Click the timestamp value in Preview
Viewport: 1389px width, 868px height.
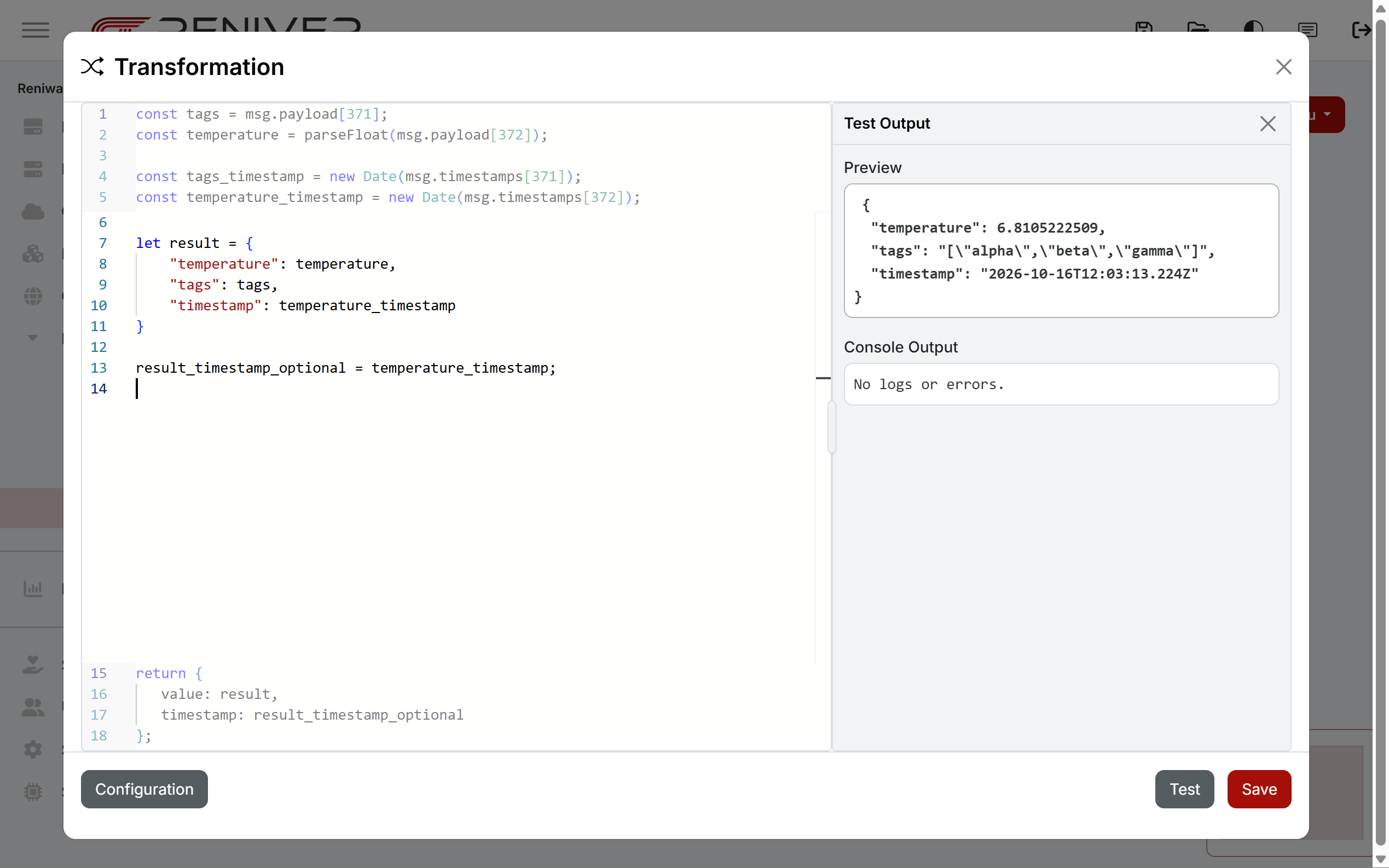[1089, 274]
